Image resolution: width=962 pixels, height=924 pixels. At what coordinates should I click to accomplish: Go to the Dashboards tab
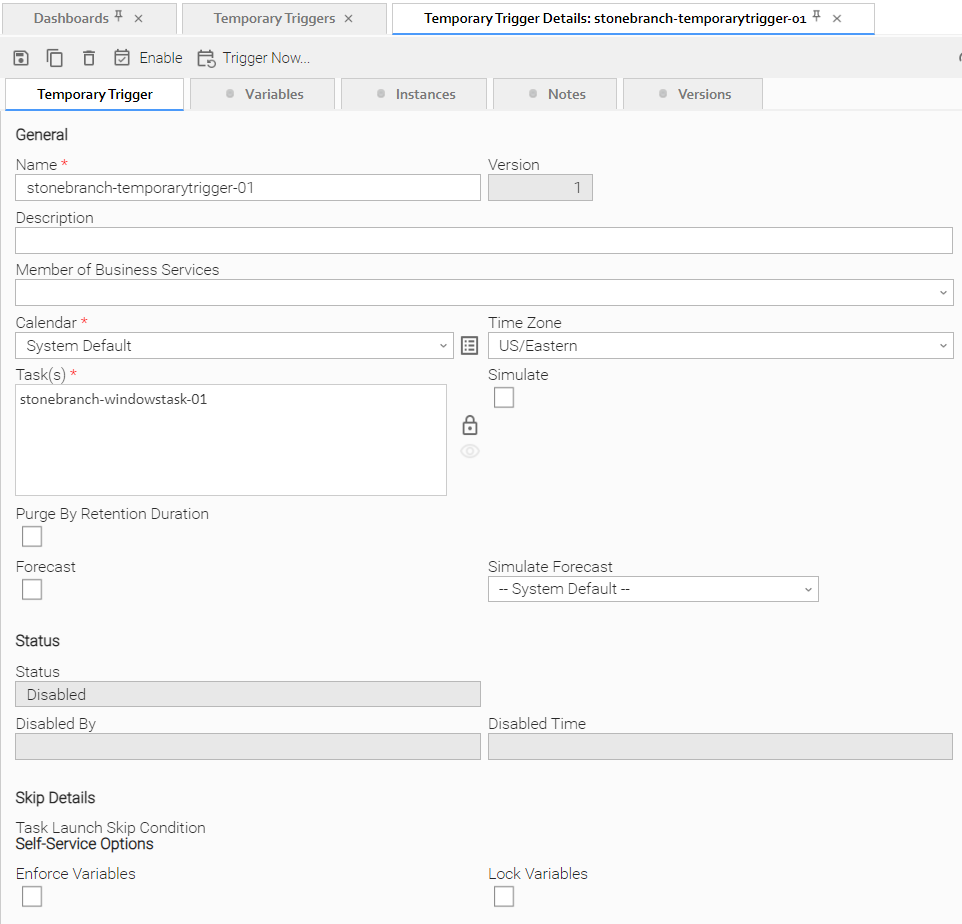point(71,19)
